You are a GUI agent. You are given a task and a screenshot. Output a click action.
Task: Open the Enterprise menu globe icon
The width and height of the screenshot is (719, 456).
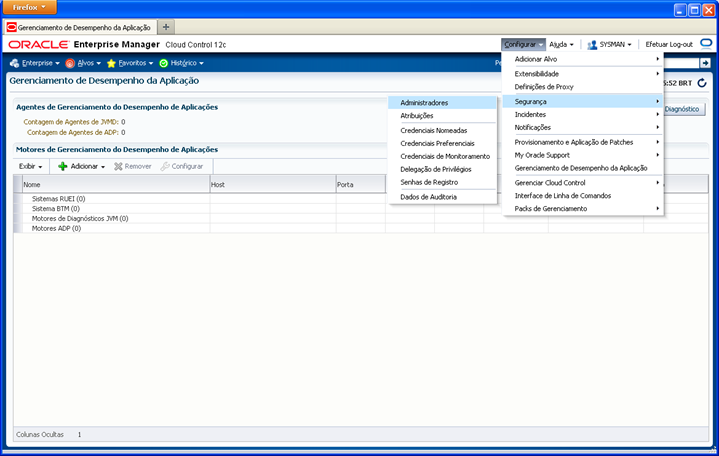pos(14,63)
